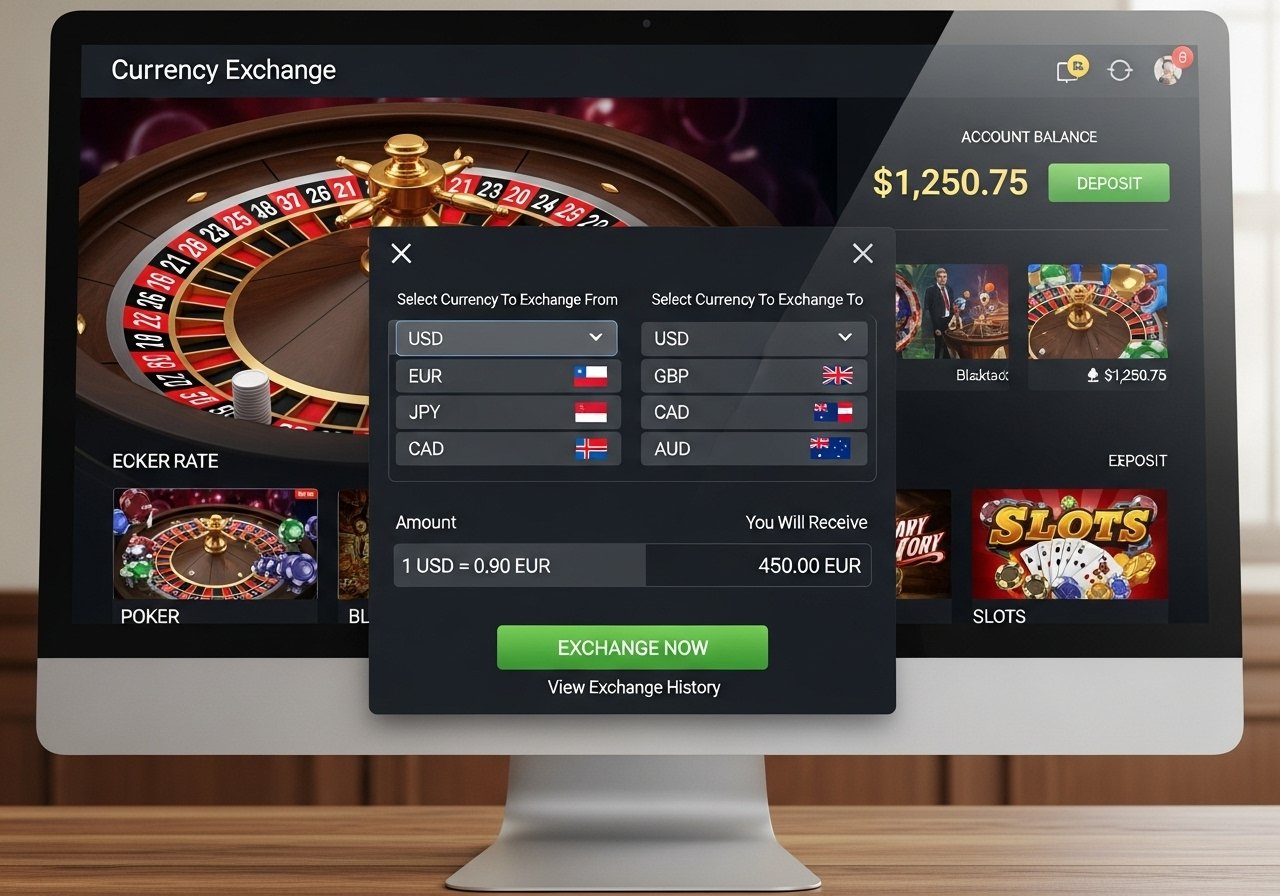This screenshot has width=1280, height=896.
Task: Open the View Exchange History link
Action: point(634,687)
